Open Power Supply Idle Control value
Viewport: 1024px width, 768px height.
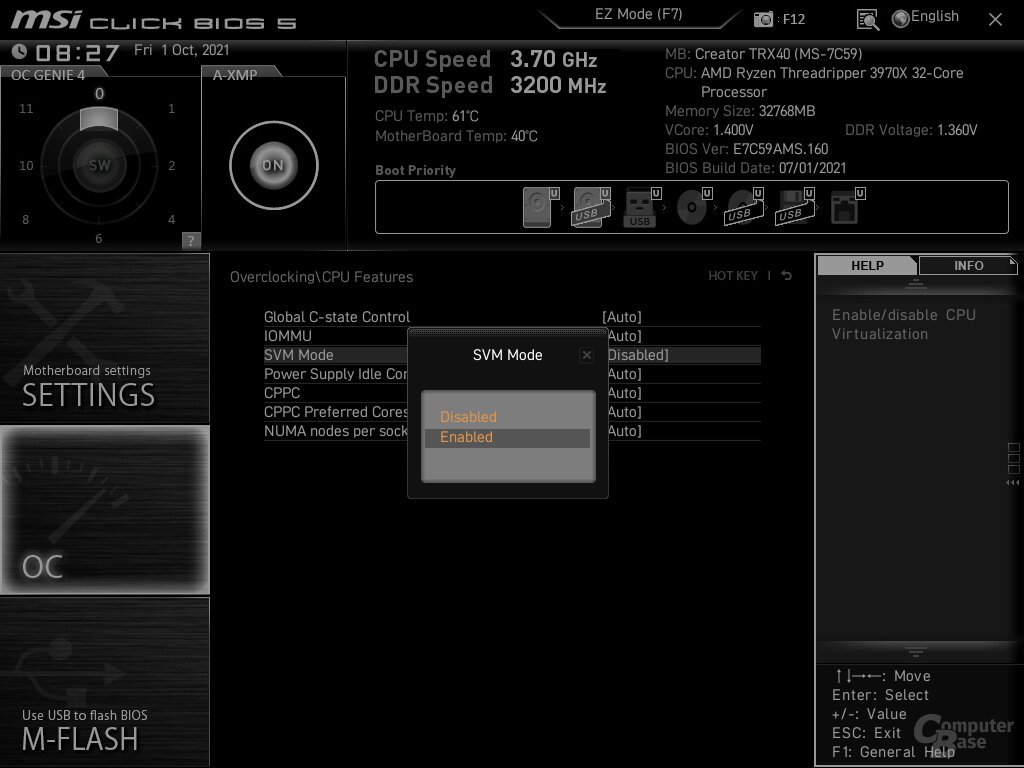(625, 374)
